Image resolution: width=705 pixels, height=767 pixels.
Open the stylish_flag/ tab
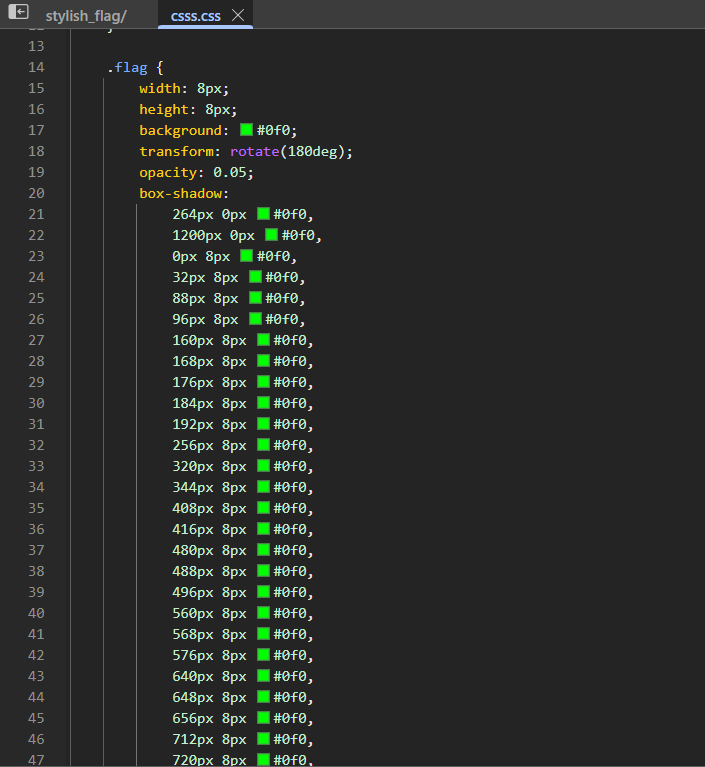click(x=86, y=16)
